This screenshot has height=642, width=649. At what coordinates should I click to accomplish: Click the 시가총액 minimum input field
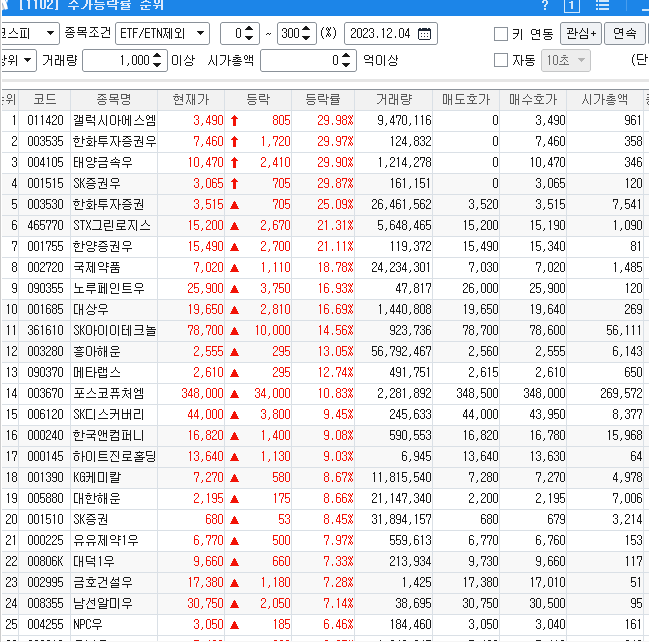pyautogui.click(x=308, y=60)
